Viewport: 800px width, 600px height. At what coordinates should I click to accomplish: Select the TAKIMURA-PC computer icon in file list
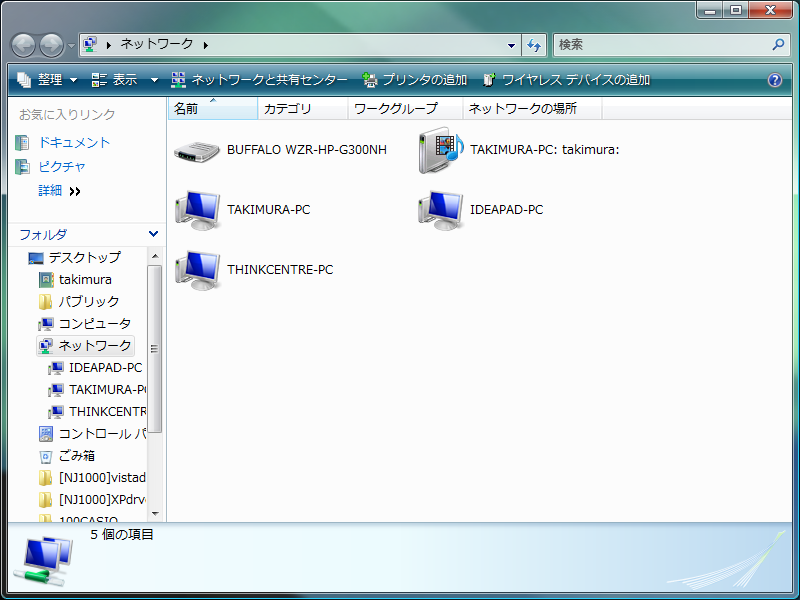(198, 210)
